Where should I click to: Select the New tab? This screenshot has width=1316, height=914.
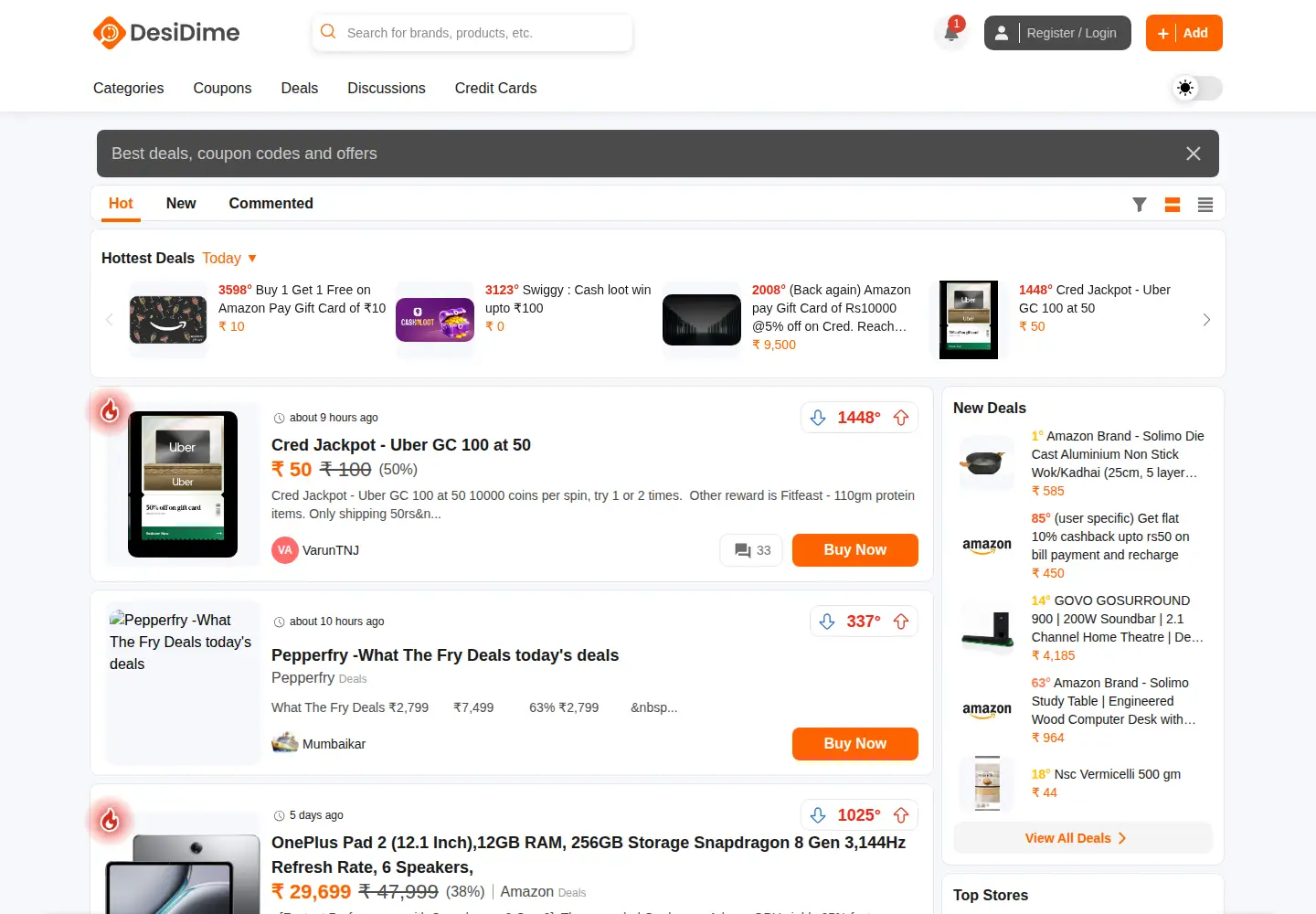tap(181, 203)
